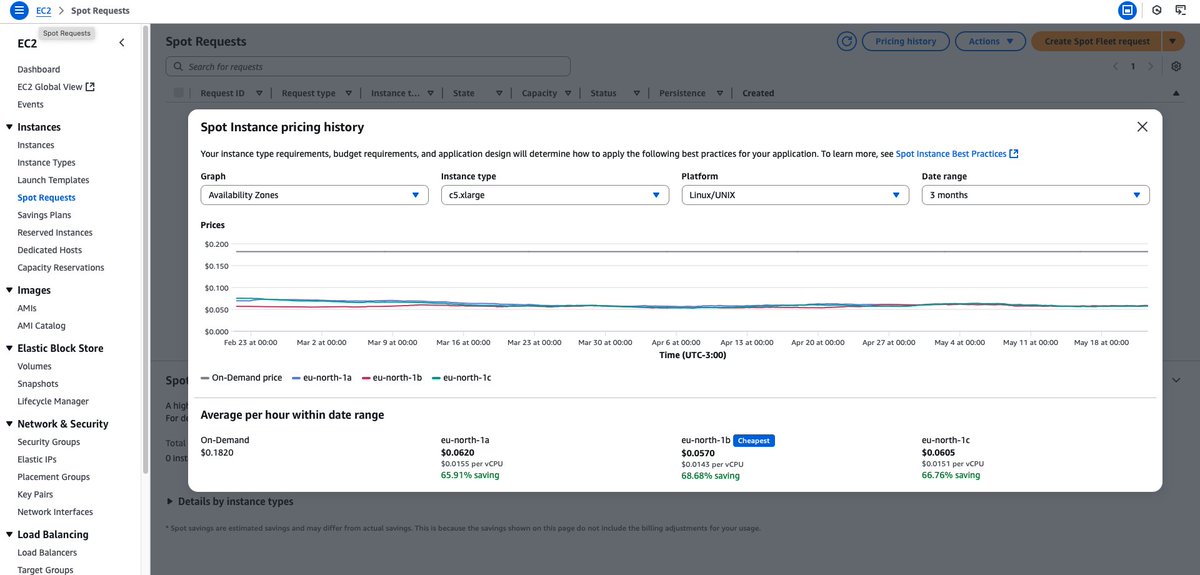Close the Spot Instance pricing history dialog
The width and height of the screenshot is (1200, 575).
(1143, 127)
